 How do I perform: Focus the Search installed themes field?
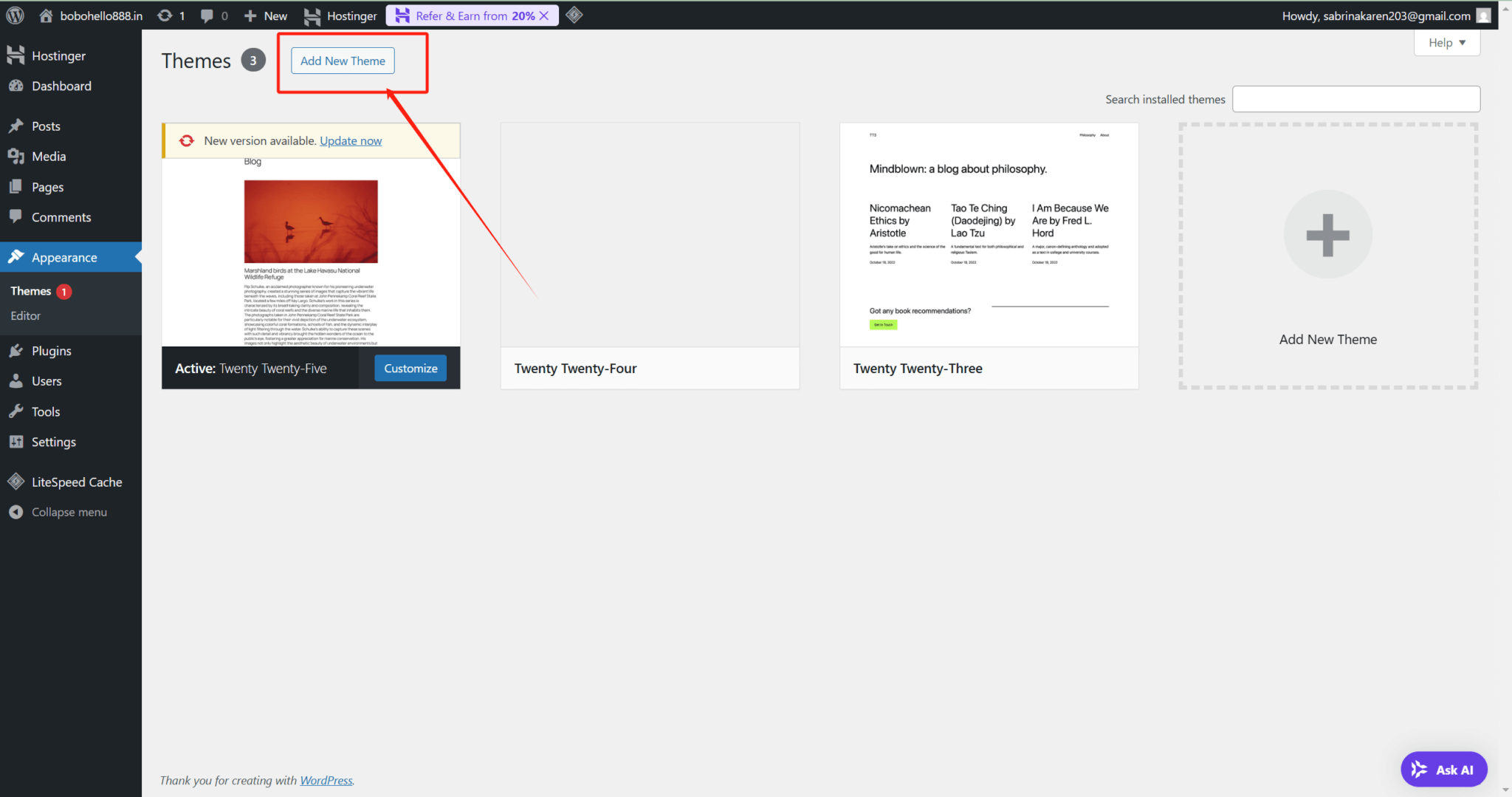click(1355, 99)
